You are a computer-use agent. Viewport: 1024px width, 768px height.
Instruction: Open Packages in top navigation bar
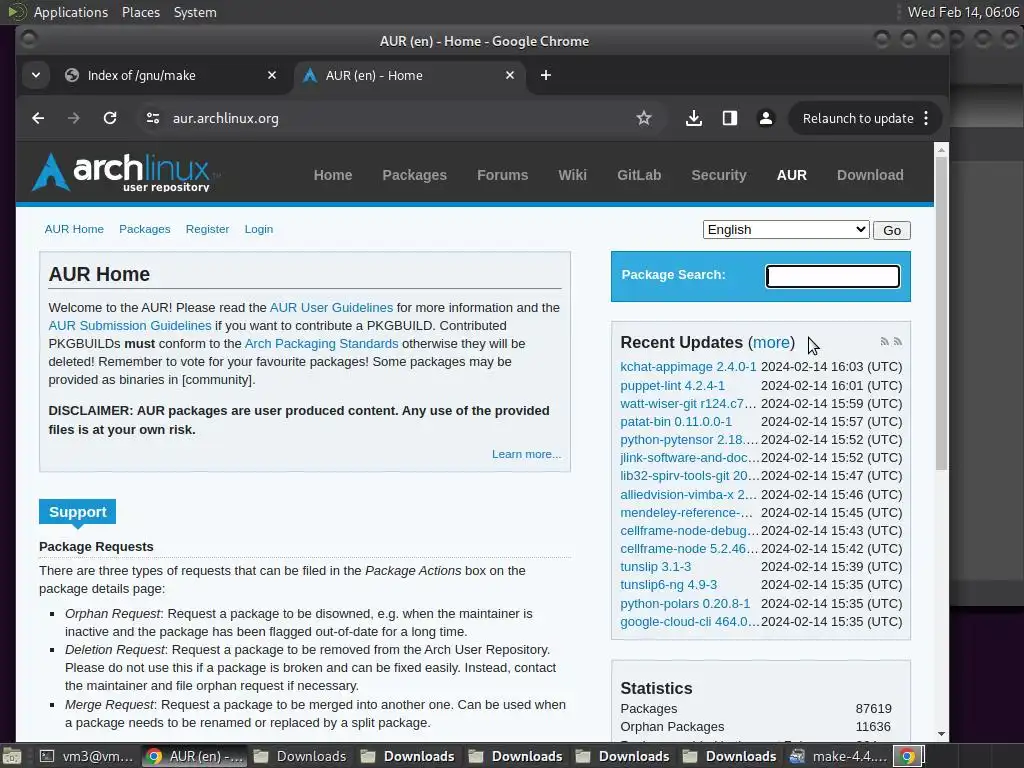pos(415,175)
